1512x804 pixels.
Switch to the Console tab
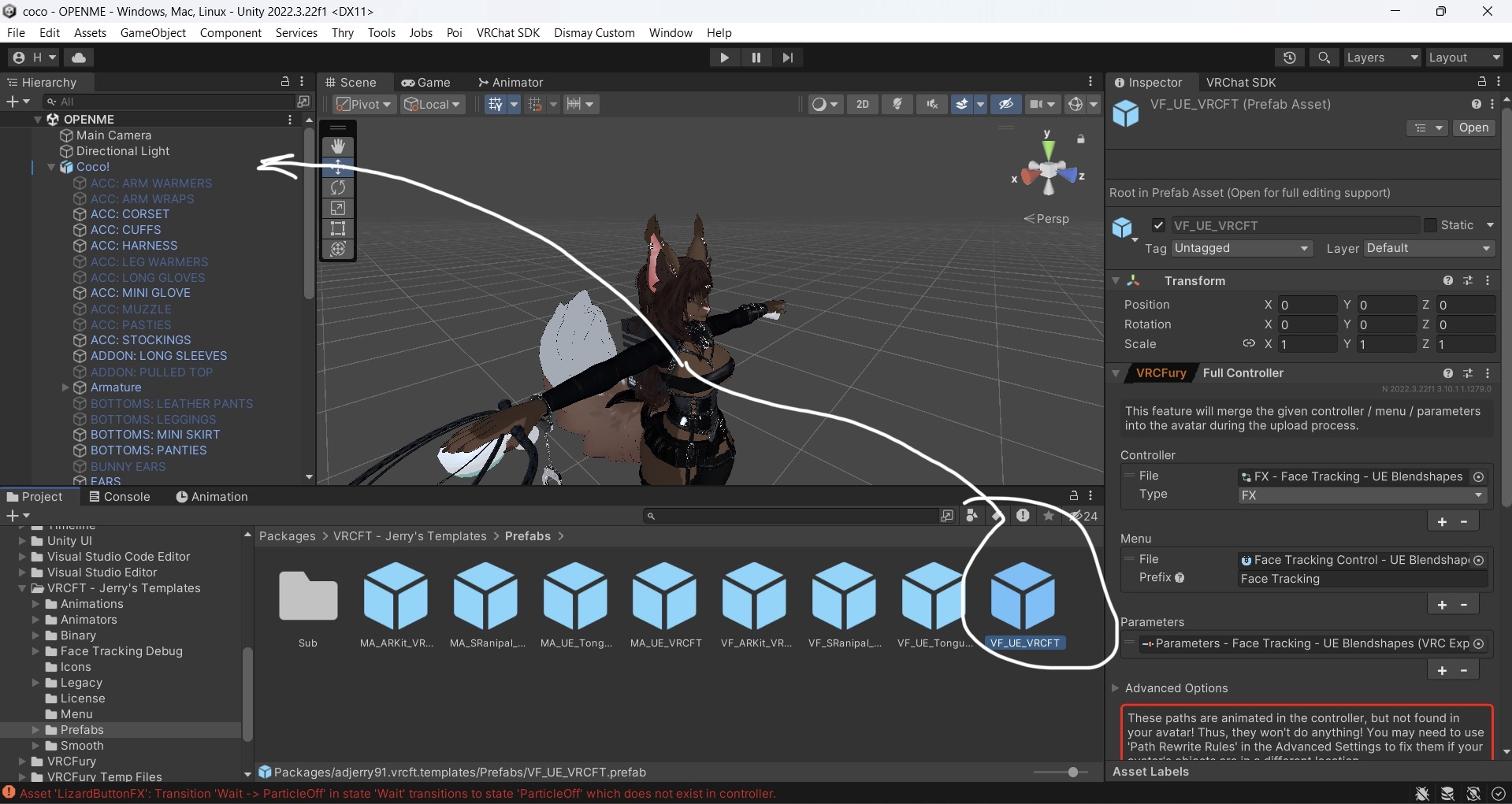click(119, 497)
